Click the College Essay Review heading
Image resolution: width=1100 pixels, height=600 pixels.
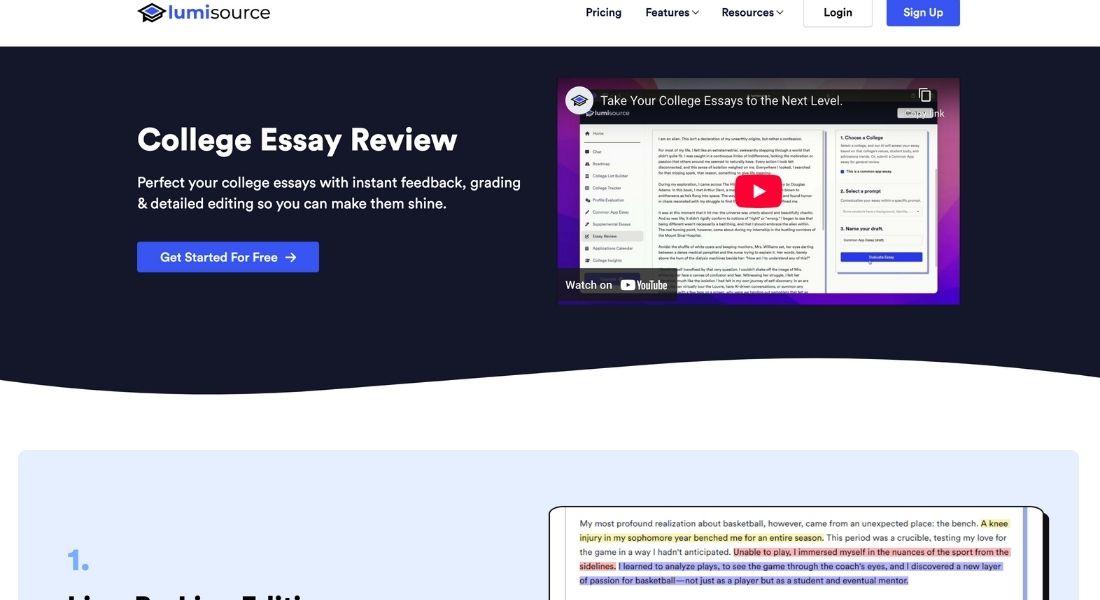point(297,140)
